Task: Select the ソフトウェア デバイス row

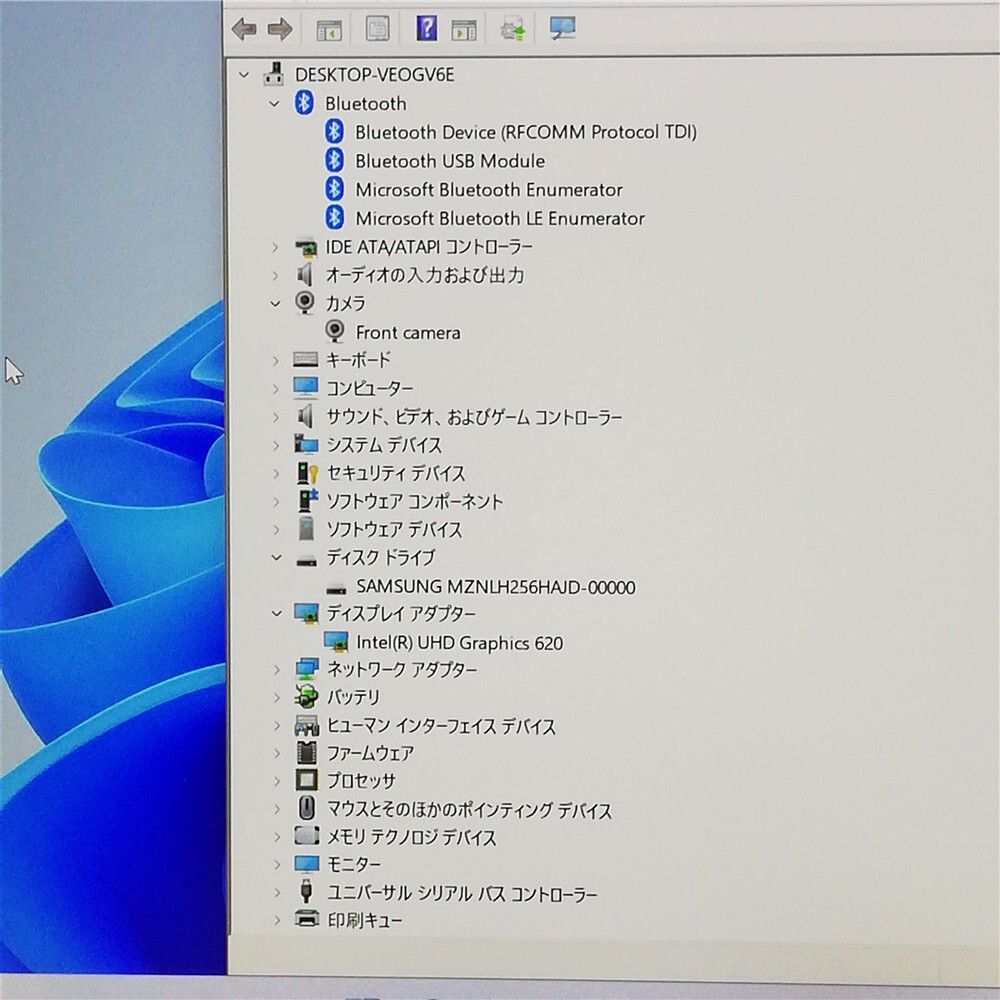Action: tap(394, 529)
